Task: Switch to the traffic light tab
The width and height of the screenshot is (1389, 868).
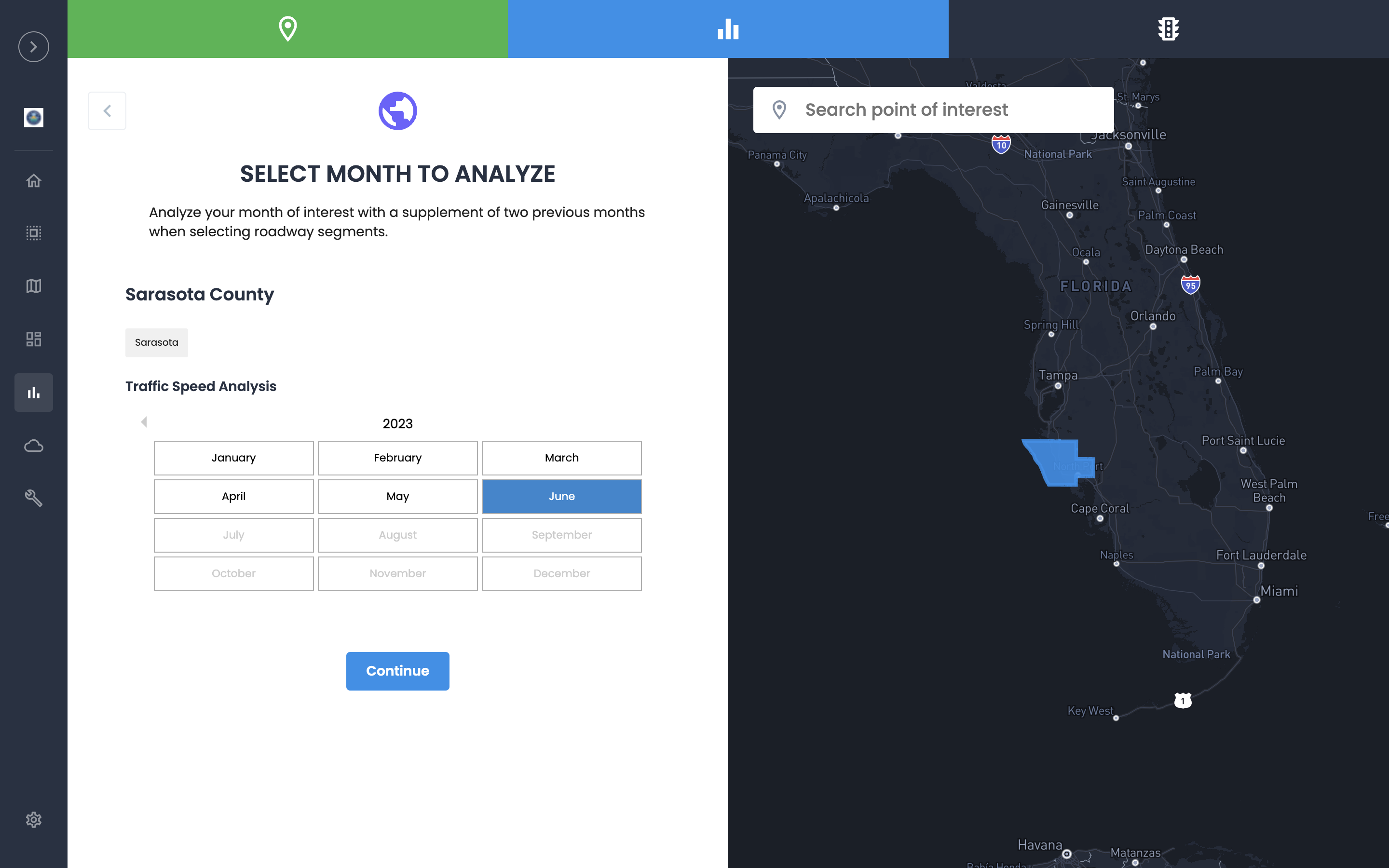Action: click(1168, 29)
